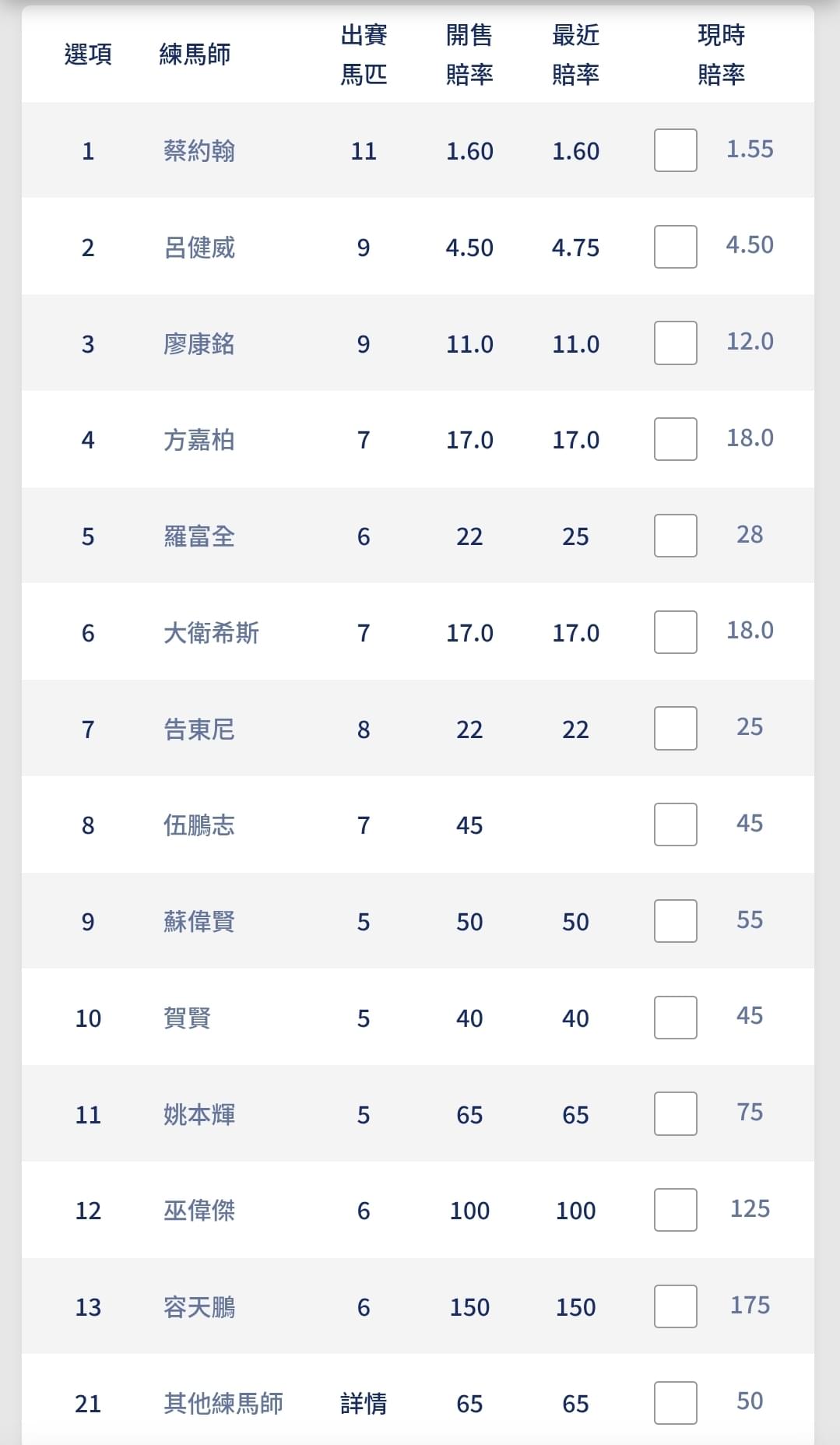Check the box for 方嘉柏

tap(675, 439)
